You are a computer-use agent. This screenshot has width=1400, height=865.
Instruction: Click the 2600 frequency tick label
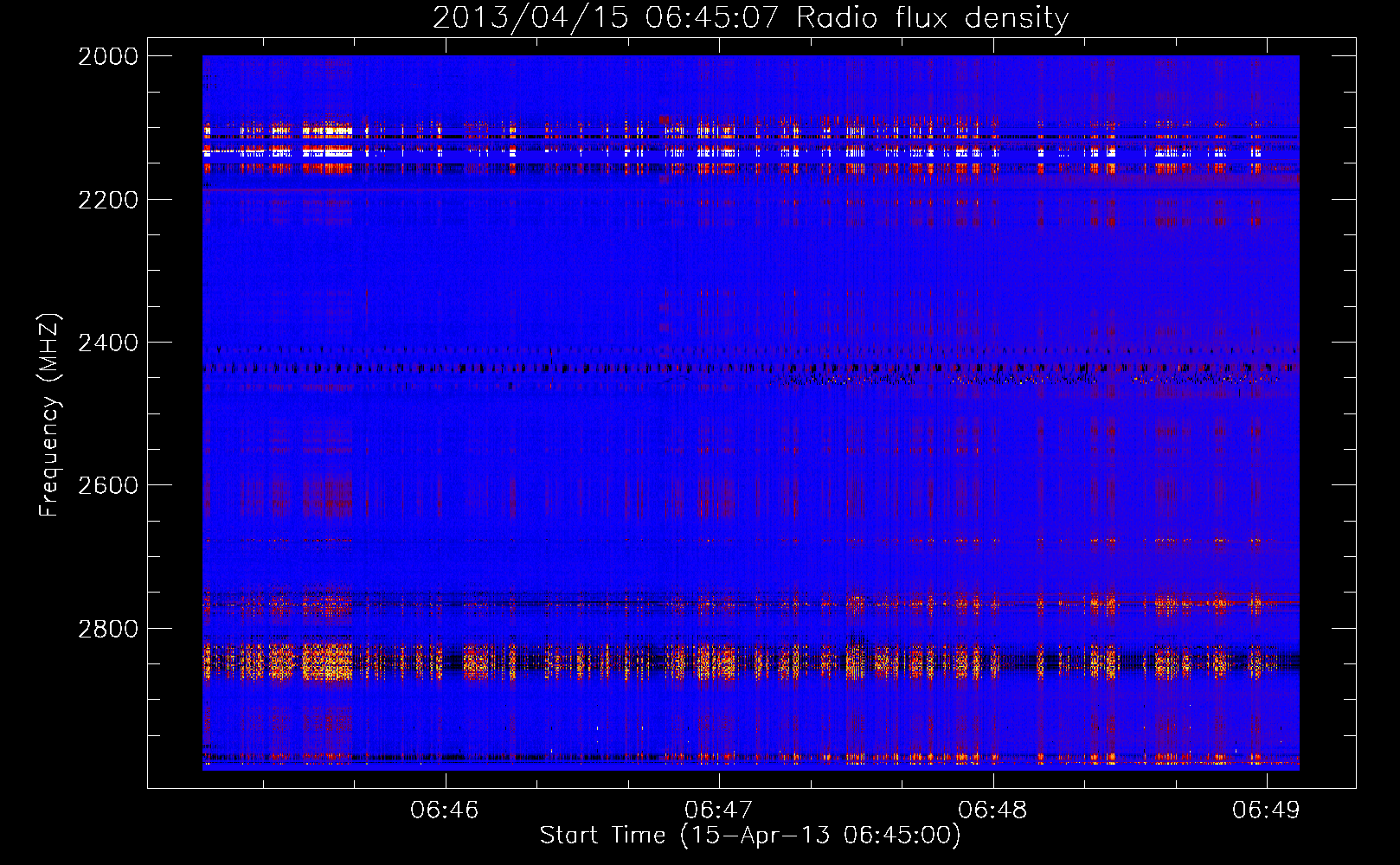click(x=108, y=485)
